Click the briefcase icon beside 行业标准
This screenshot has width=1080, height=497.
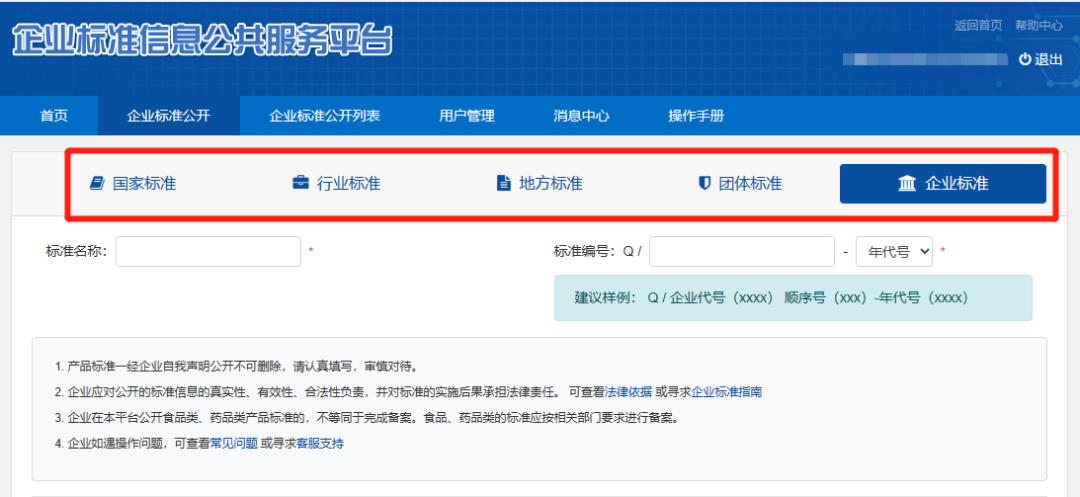point(300,184)
